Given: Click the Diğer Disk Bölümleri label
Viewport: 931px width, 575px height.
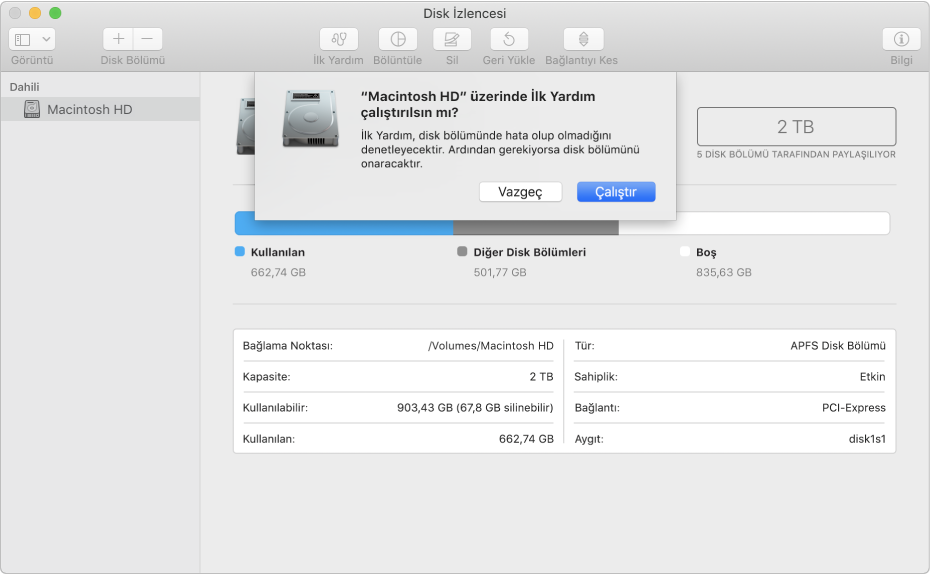Looking at the screenshot, I should 530,252.
